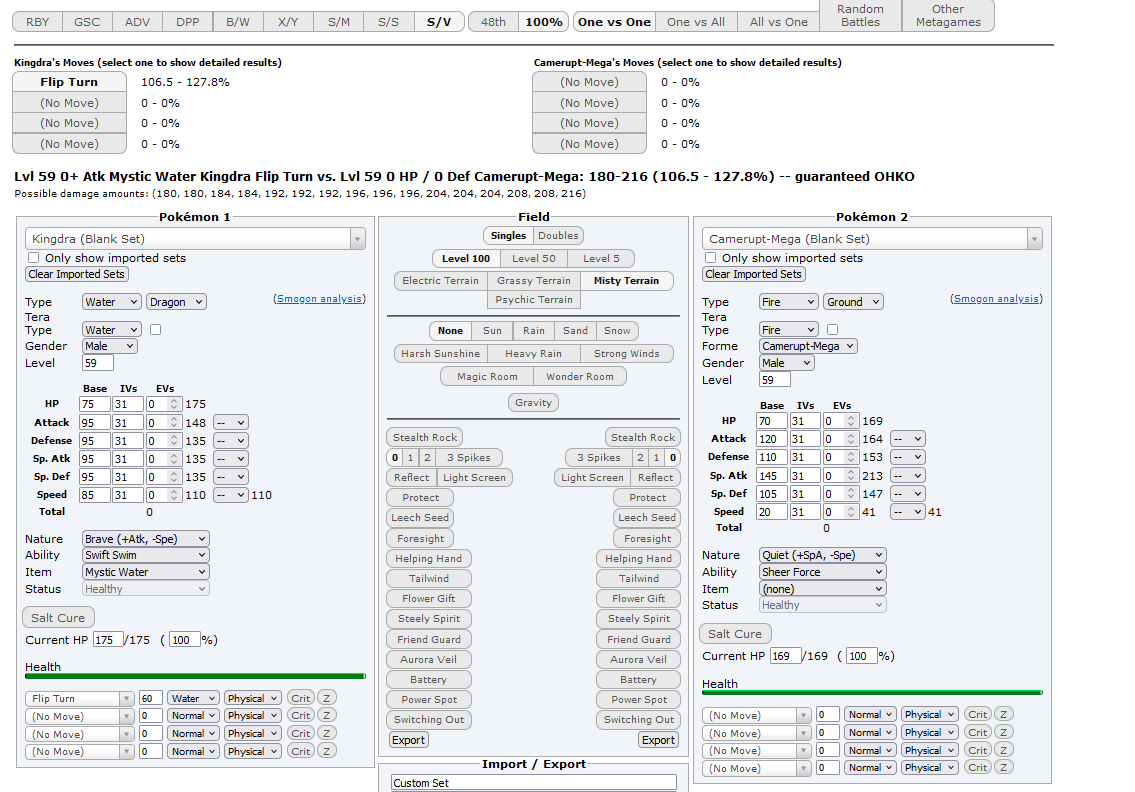Image resolution: width=1135 pixels, height=792 pixels.
Task: Set weather to Snow
Action: tap(617, 331)
